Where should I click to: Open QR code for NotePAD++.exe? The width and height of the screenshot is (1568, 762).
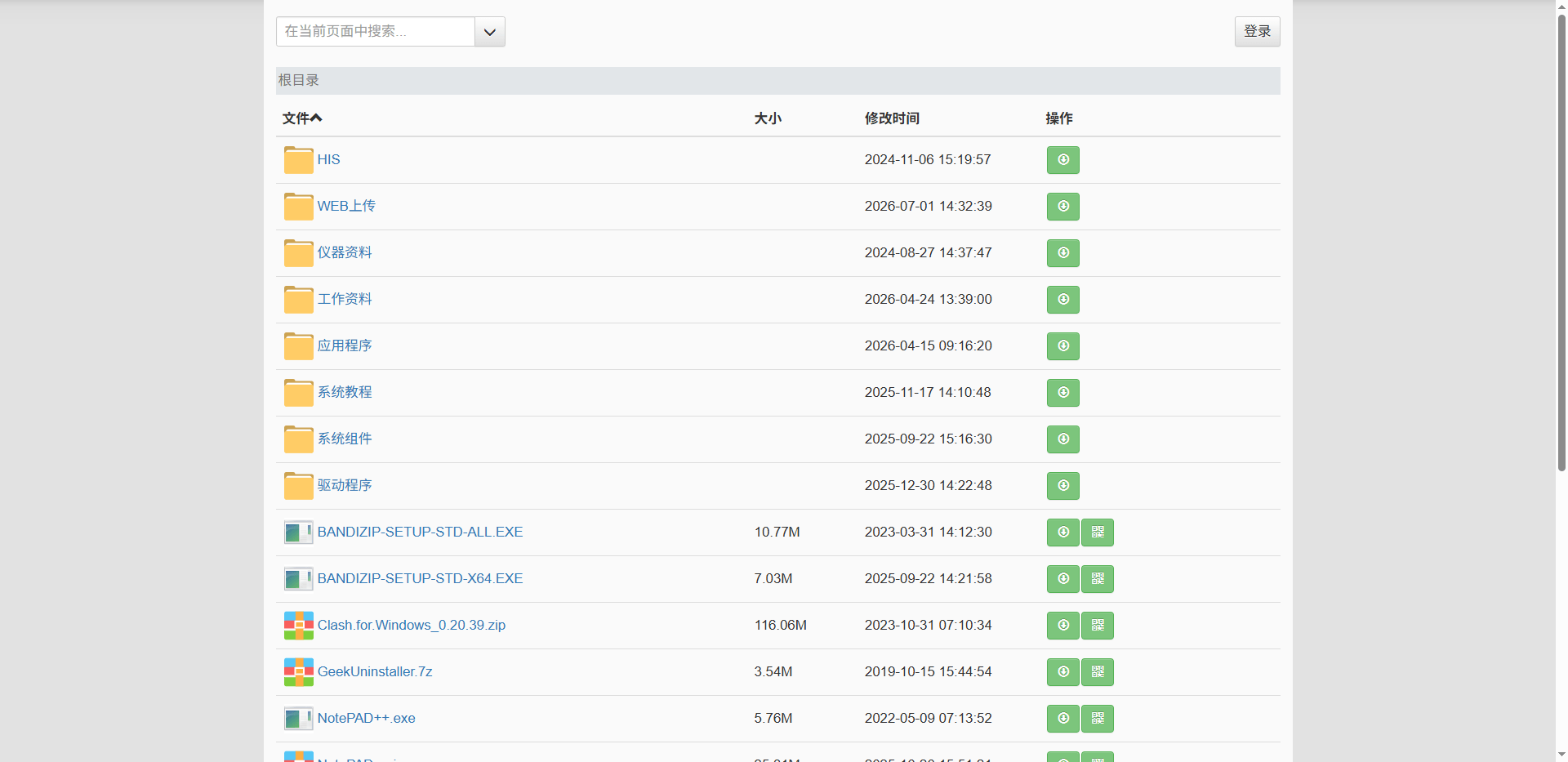click(x=1097, y=719)
